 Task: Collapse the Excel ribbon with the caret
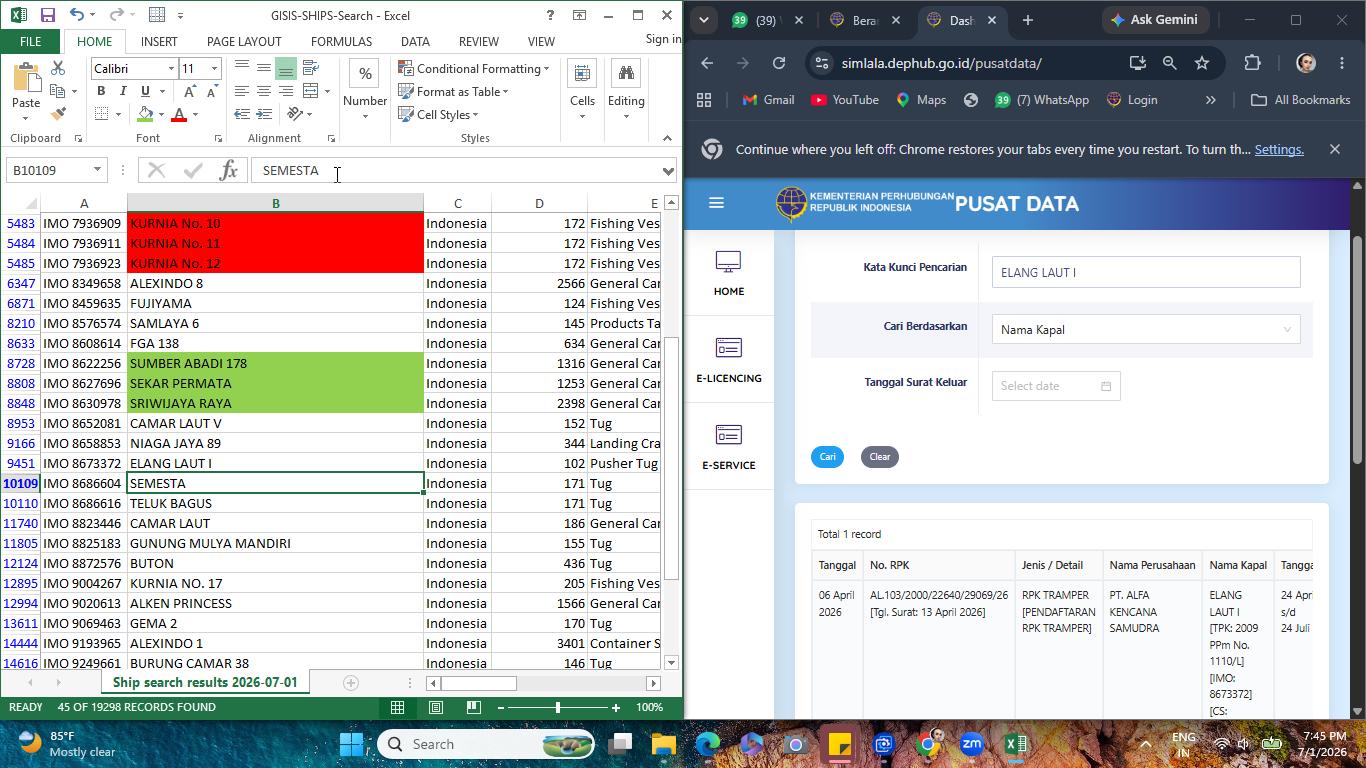(x=667, y=138)
